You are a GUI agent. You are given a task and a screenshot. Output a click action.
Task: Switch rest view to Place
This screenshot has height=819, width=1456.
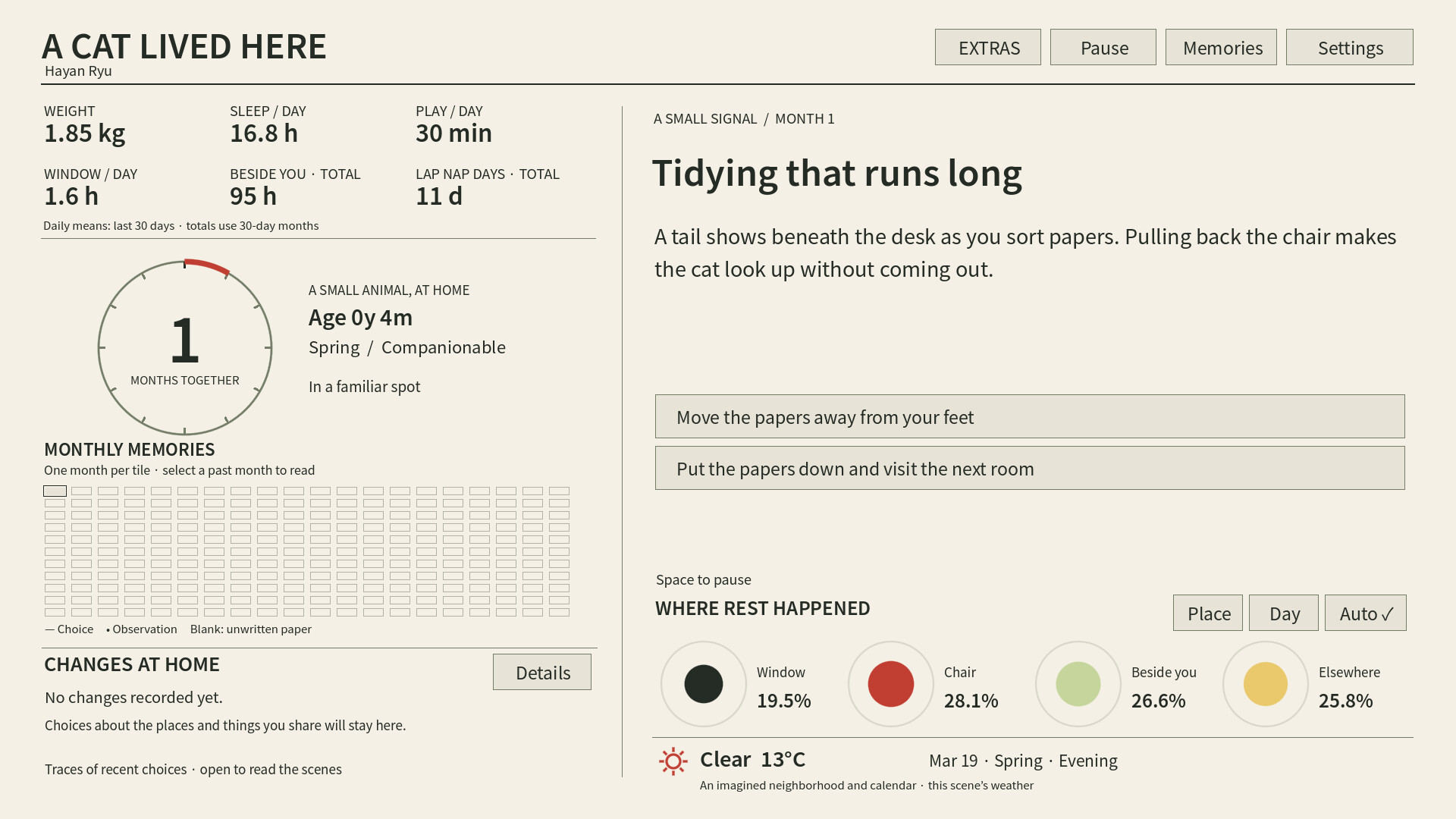click(x=1208, y=613)
